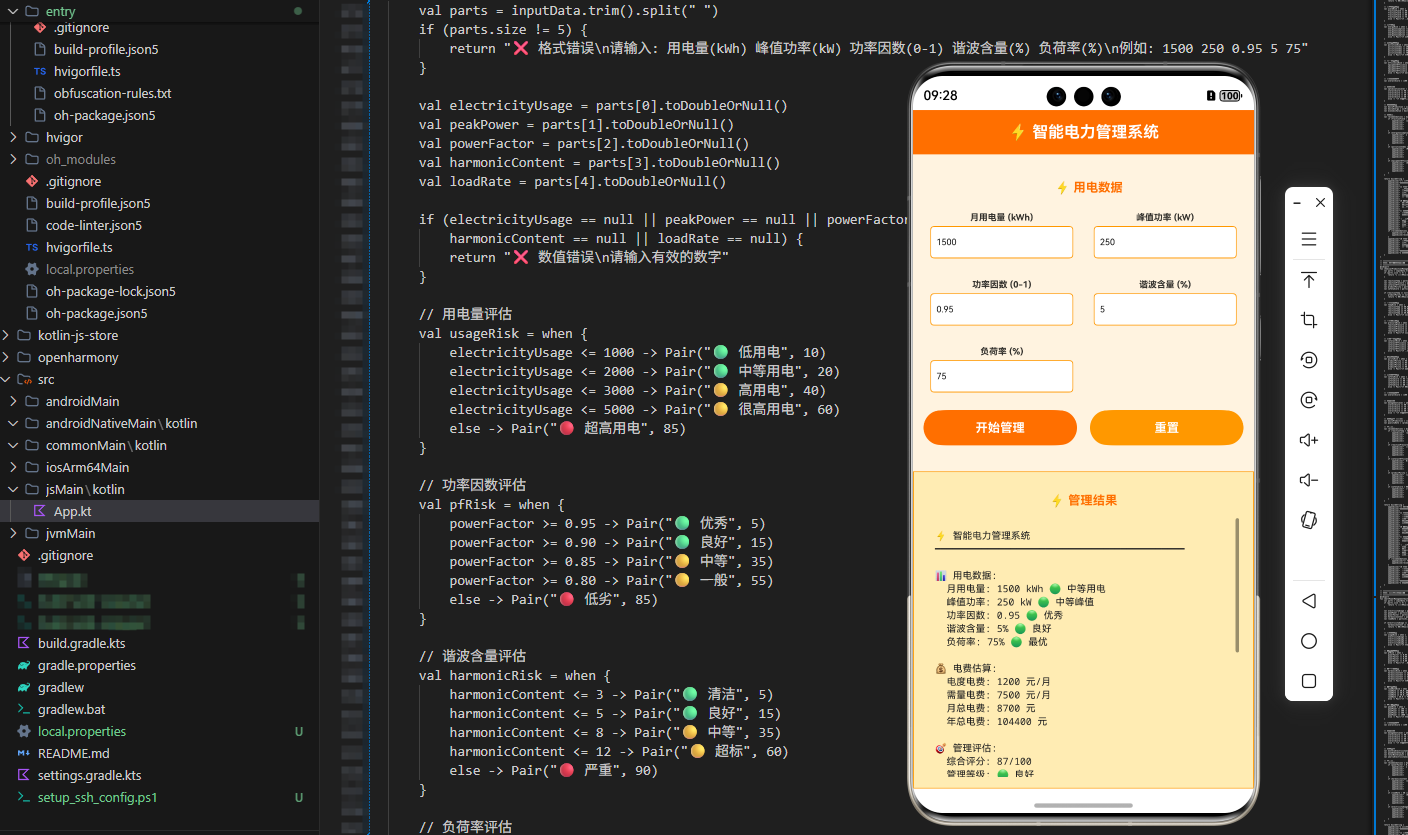
Task: Click the results panel scrollbar in the app
Action: pos(1237,585)
